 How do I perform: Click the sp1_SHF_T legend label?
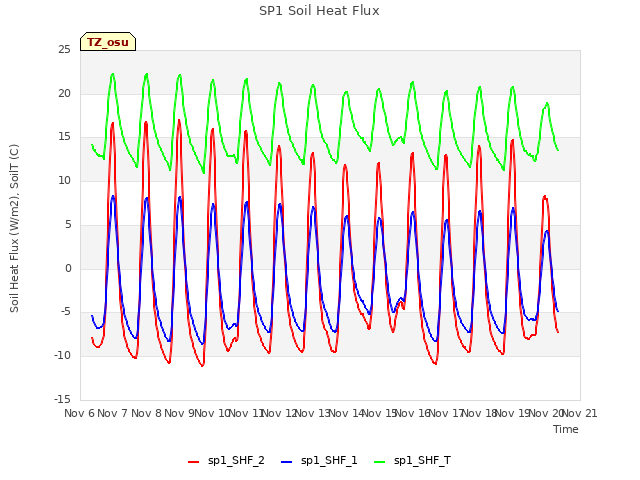click(422, 460)
